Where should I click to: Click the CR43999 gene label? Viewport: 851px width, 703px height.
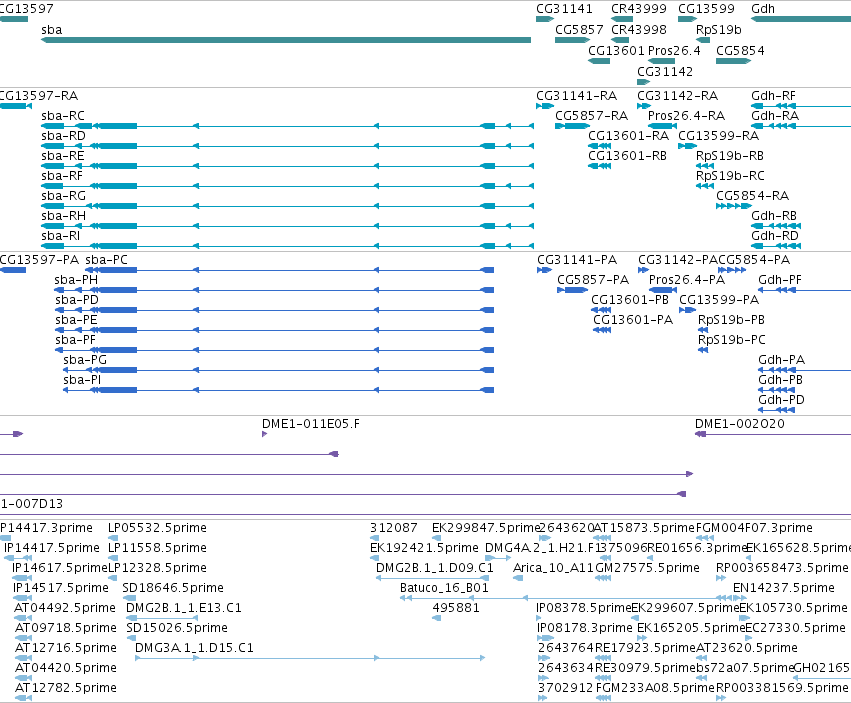pos(639,9)
